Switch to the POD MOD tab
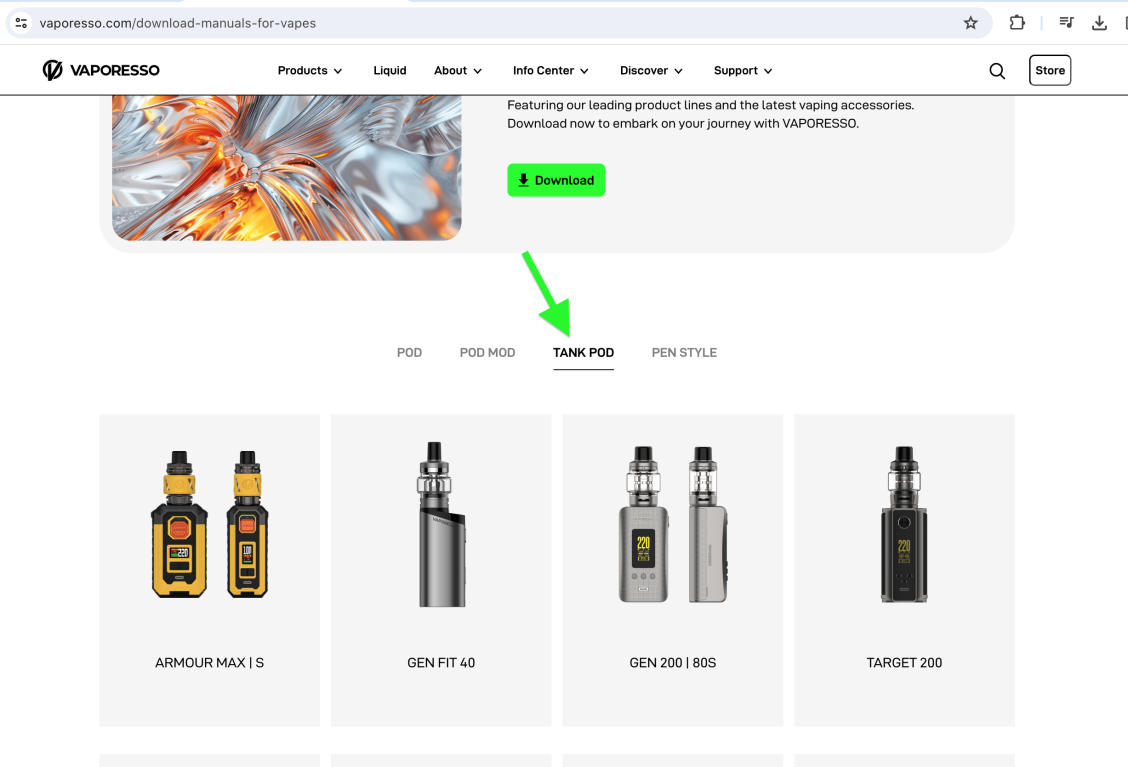The height and width of the screenshot is (767, 1128). click(x=487, y=353)
